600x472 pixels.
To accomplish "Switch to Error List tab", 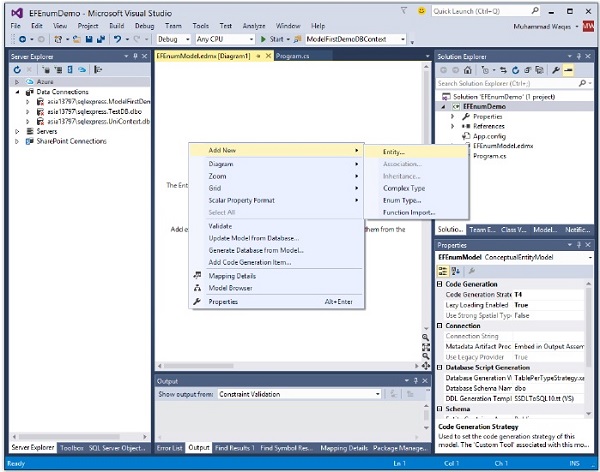I will [169, 448].
